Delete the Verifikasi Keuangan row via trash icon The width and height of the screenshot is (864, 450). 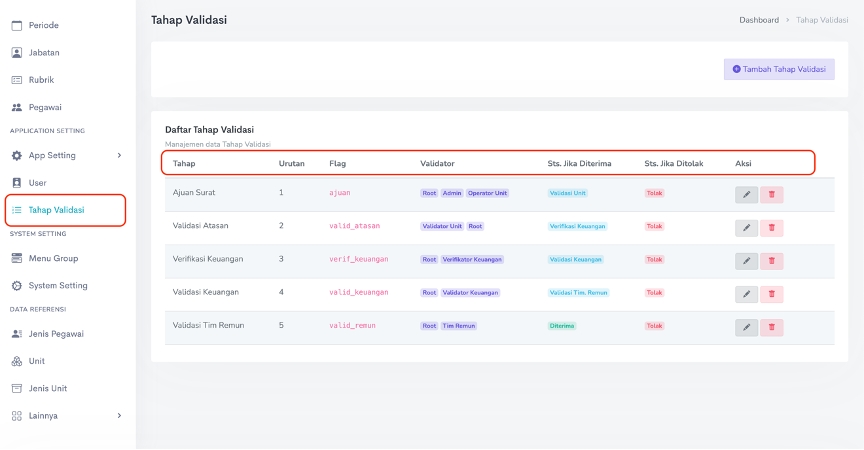771,261
